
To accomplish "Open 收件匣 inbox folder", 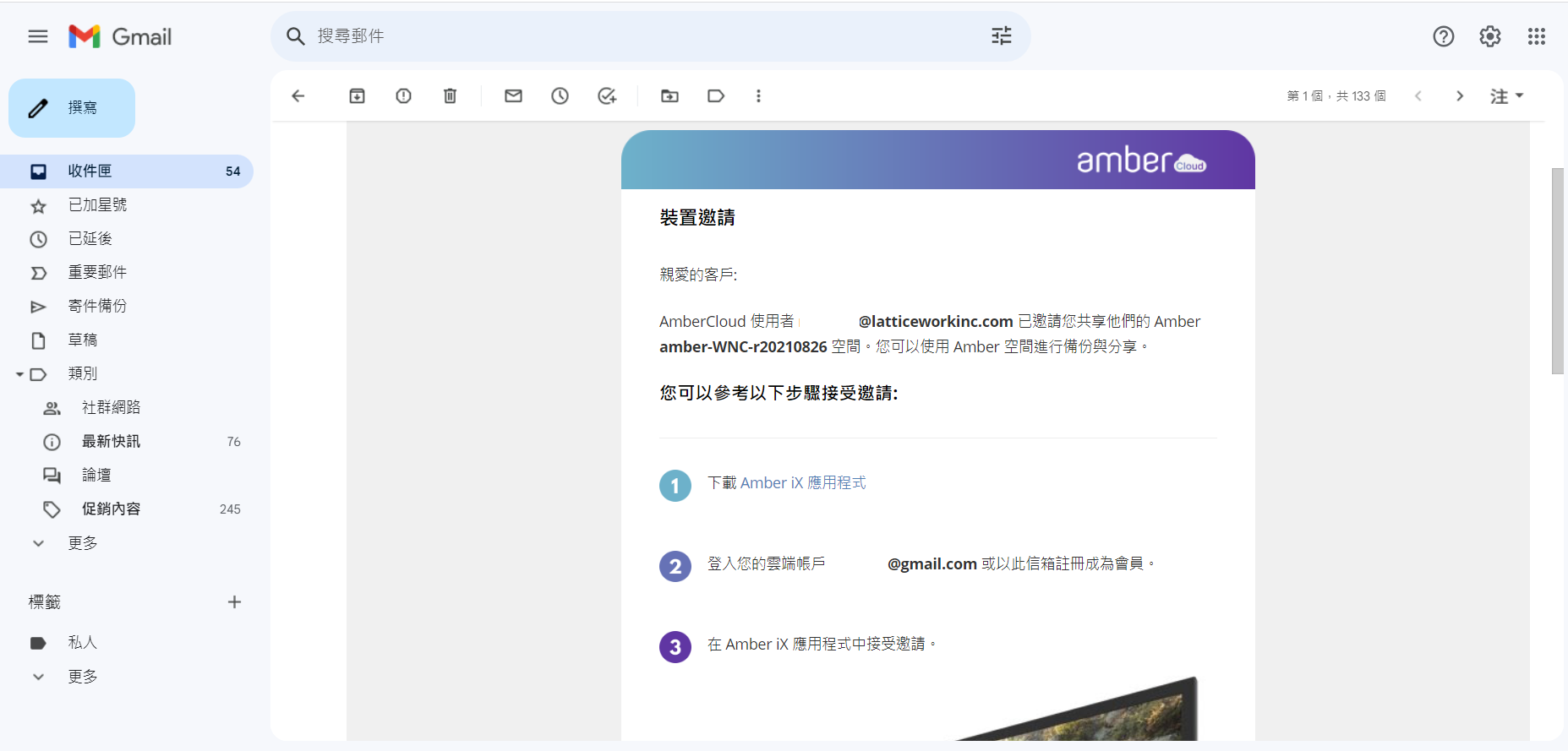I will (127, 171).
